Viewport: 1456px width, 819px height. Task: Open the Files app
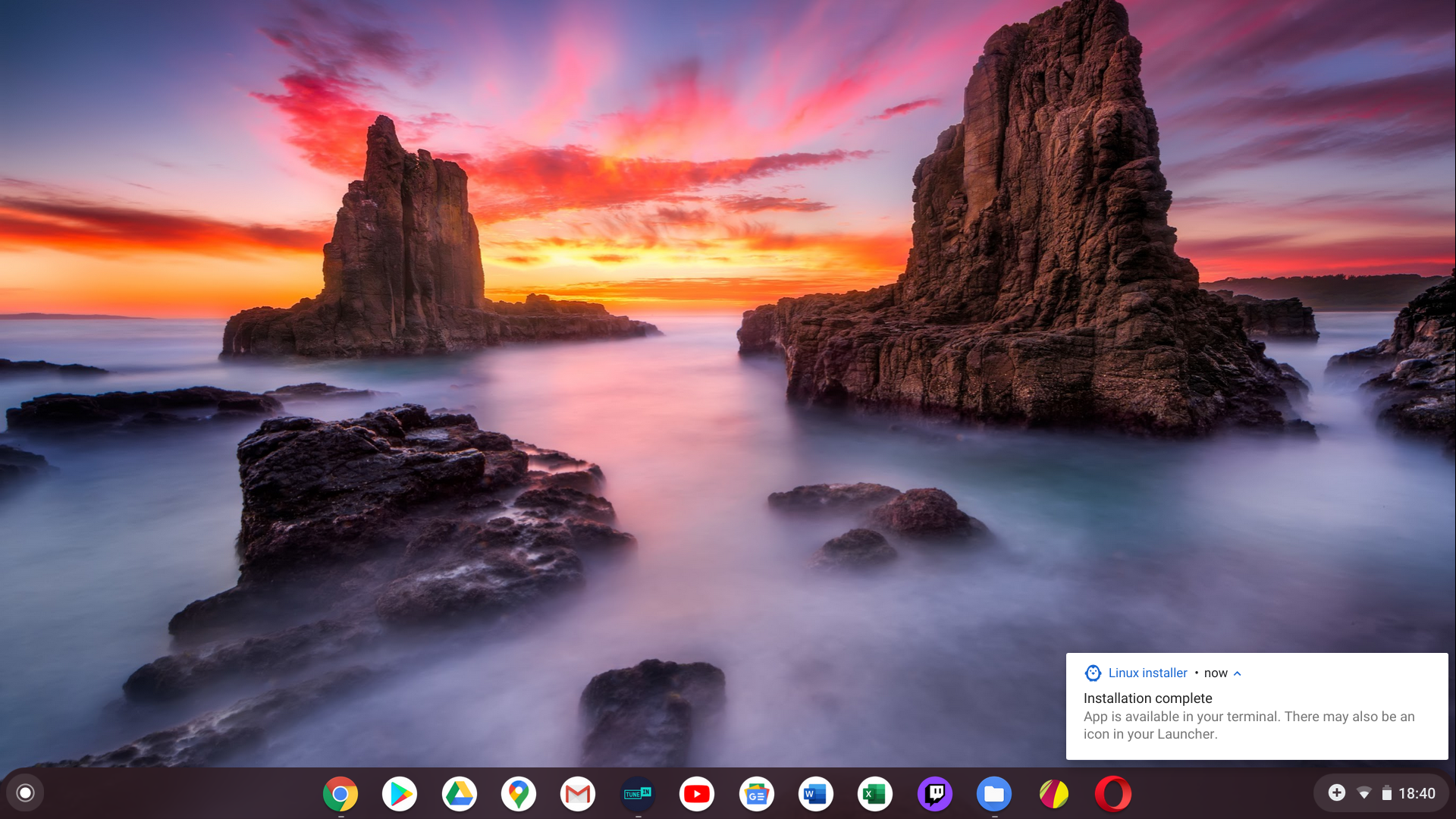pyautogui.click(x=994, y=794)
